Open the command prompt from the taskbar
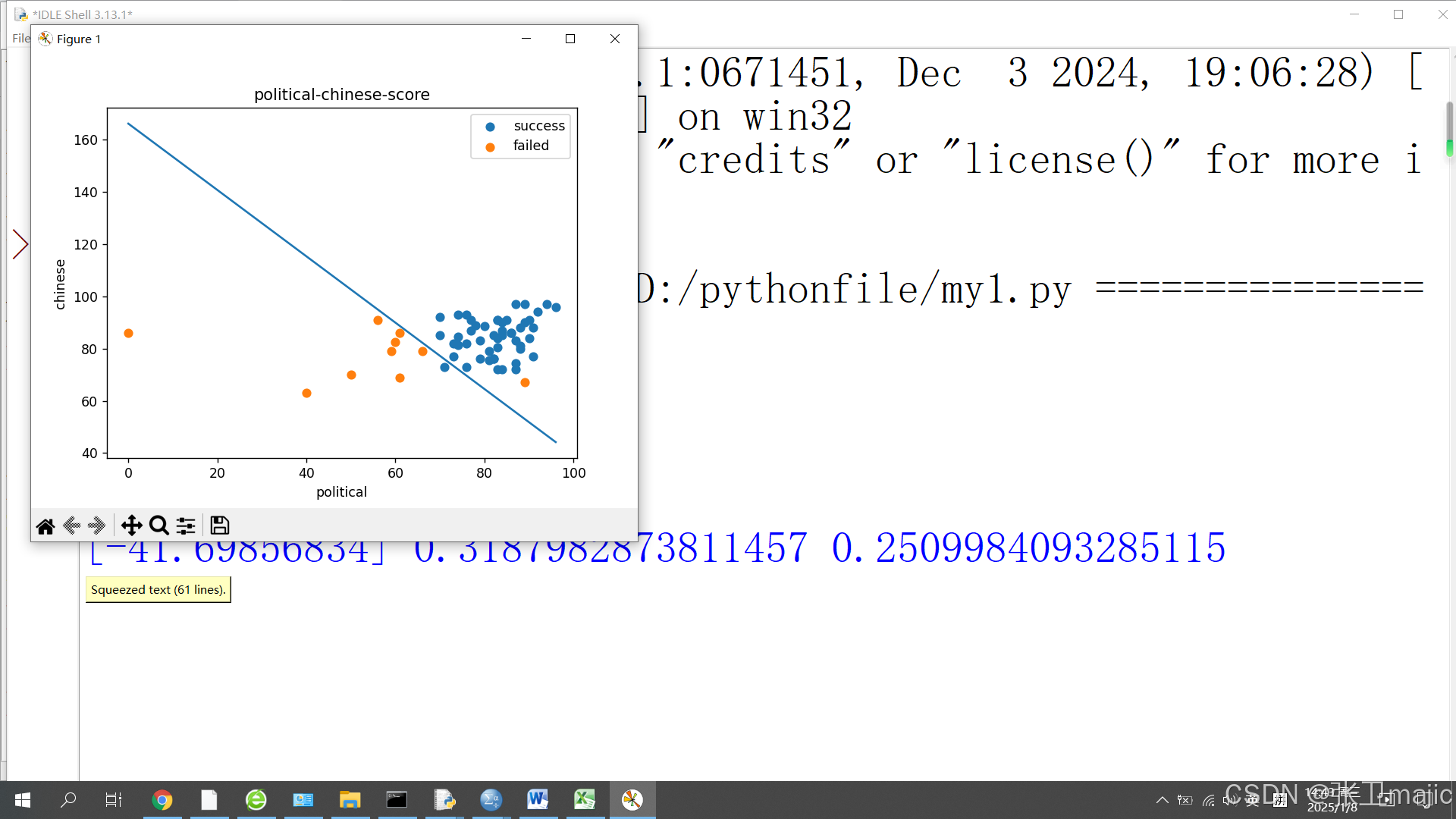The width and height of the screenshot is (1456, 819). pos(397,799)
